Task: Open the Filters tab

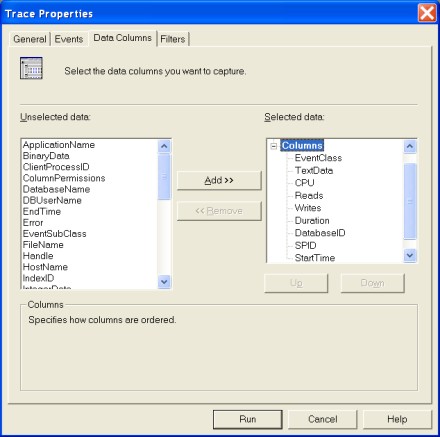Action: [x=172, y=39]
